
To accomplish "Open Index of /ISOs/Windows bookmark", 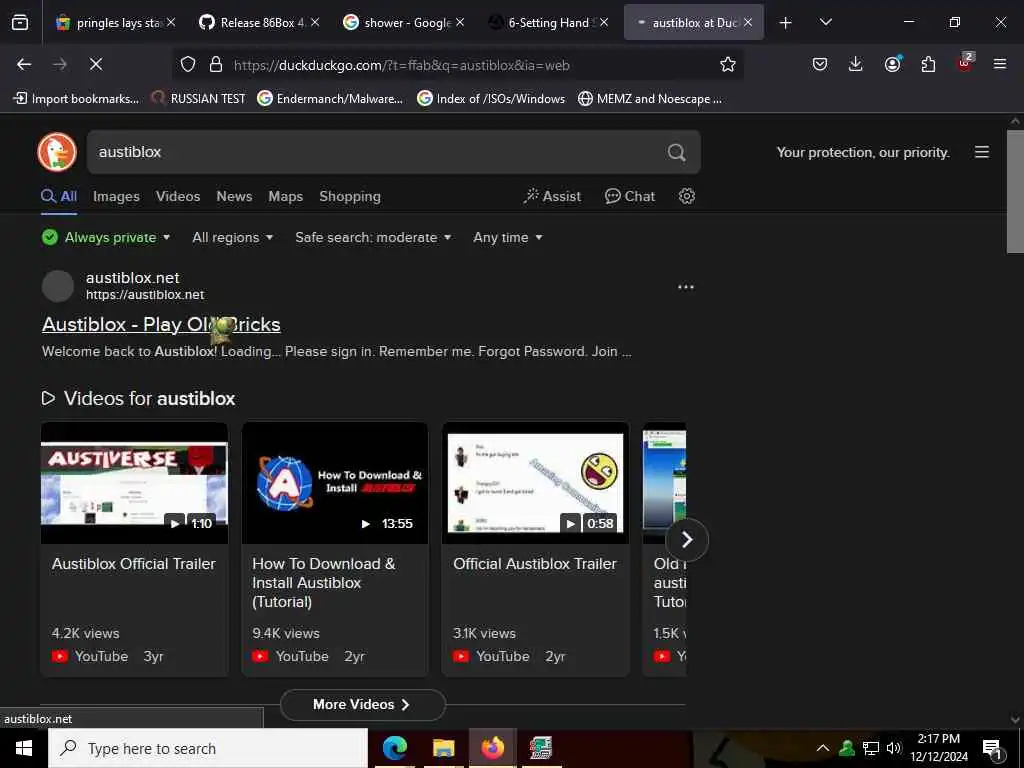I will (x=491, y=99).
